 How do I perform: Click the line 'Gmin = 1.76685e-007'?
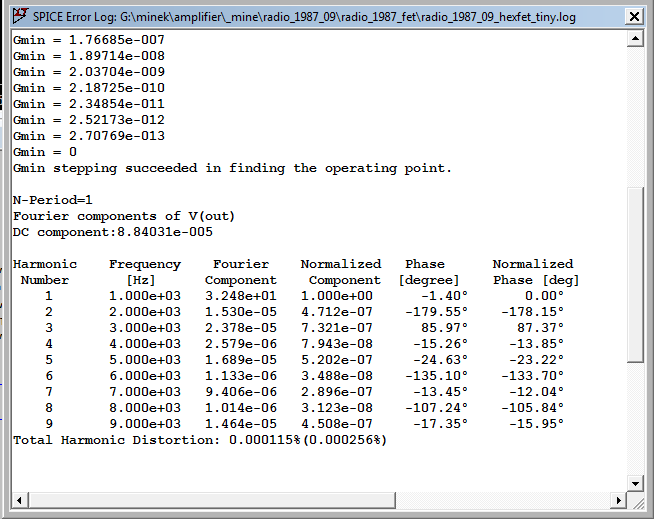(89, 40)
